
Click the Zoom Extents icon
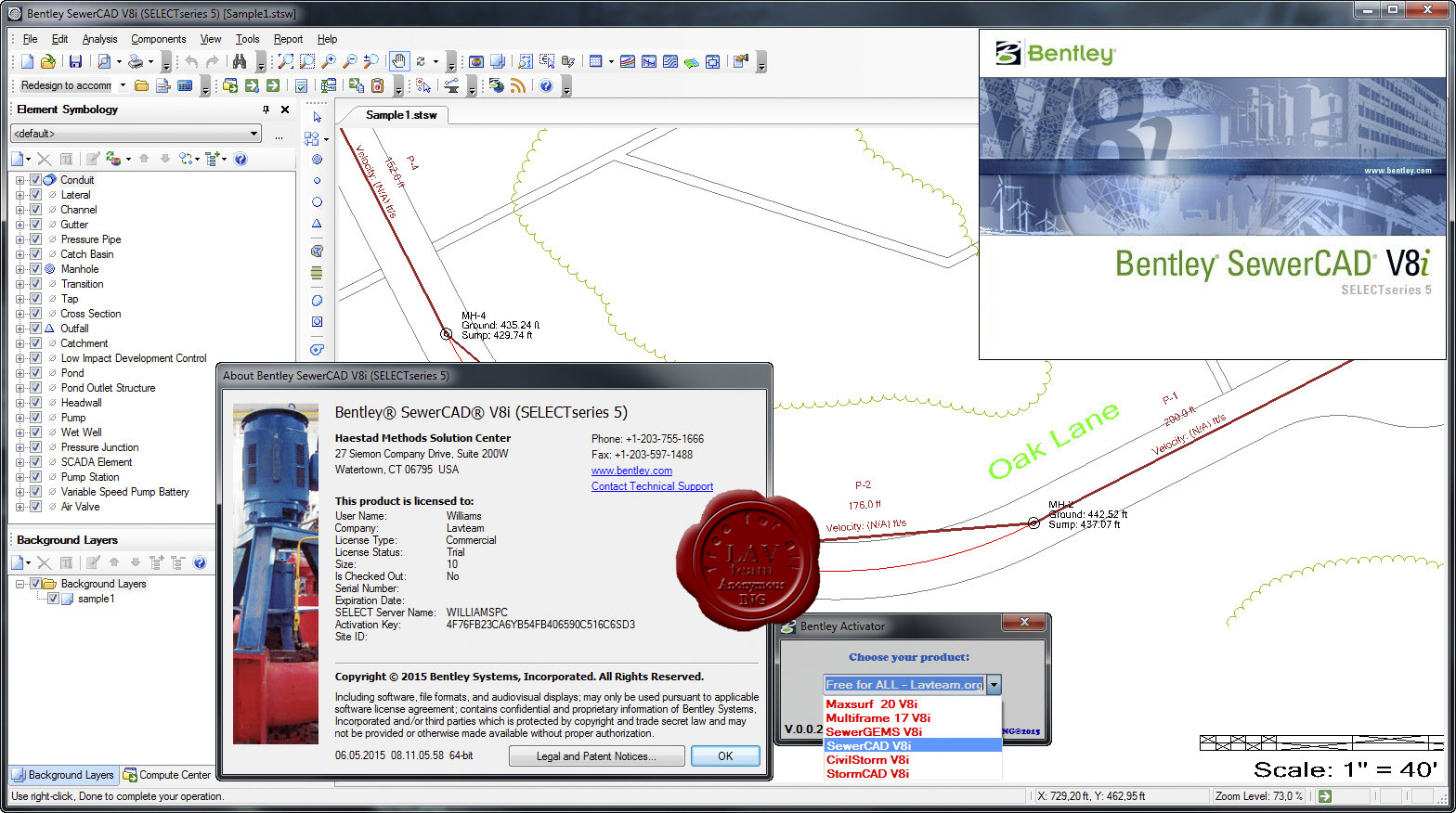tap(286, 61)
